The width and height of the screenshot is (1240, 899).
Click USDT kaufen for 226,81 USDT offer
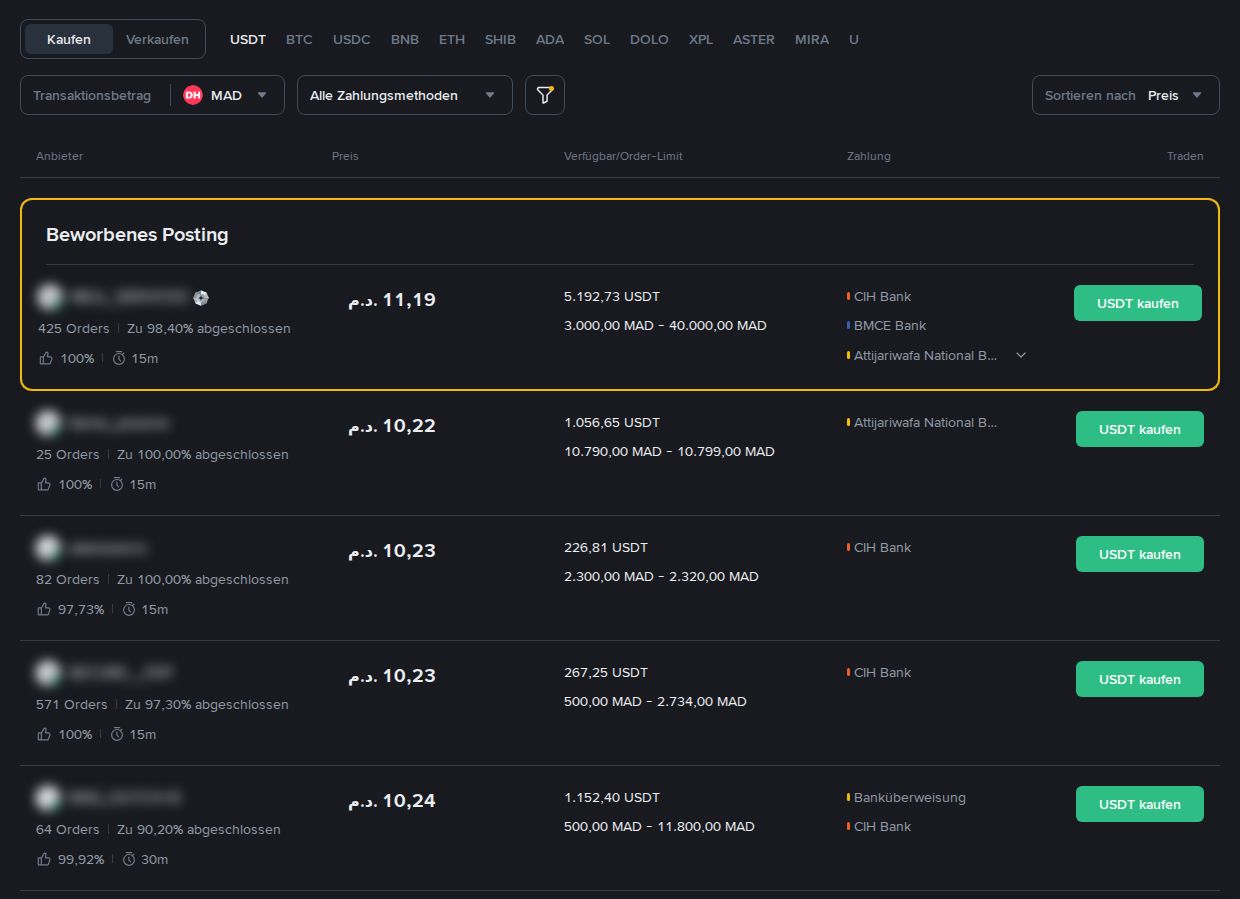tap(1140, 554)
